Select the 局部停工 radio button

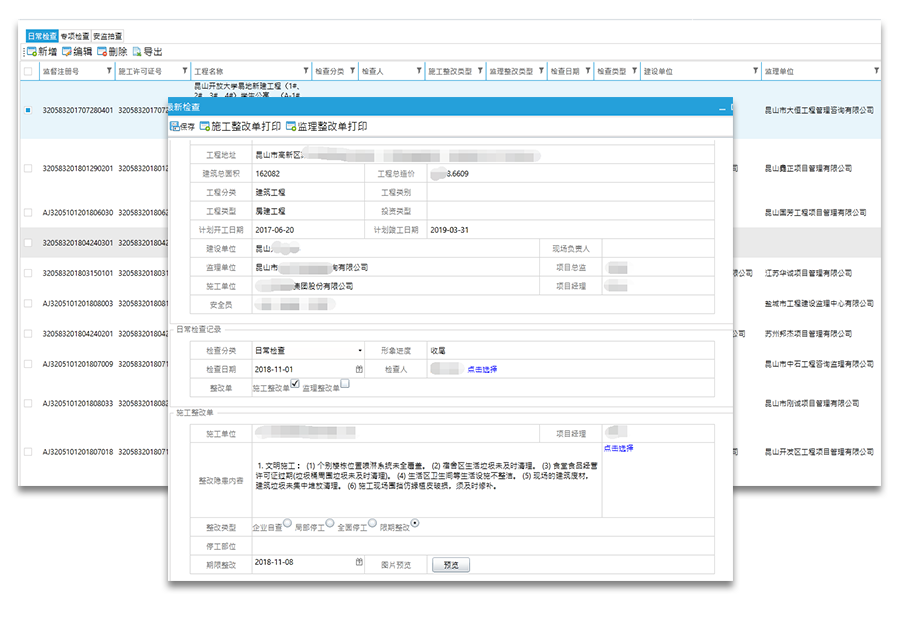[x=330, y=523]
